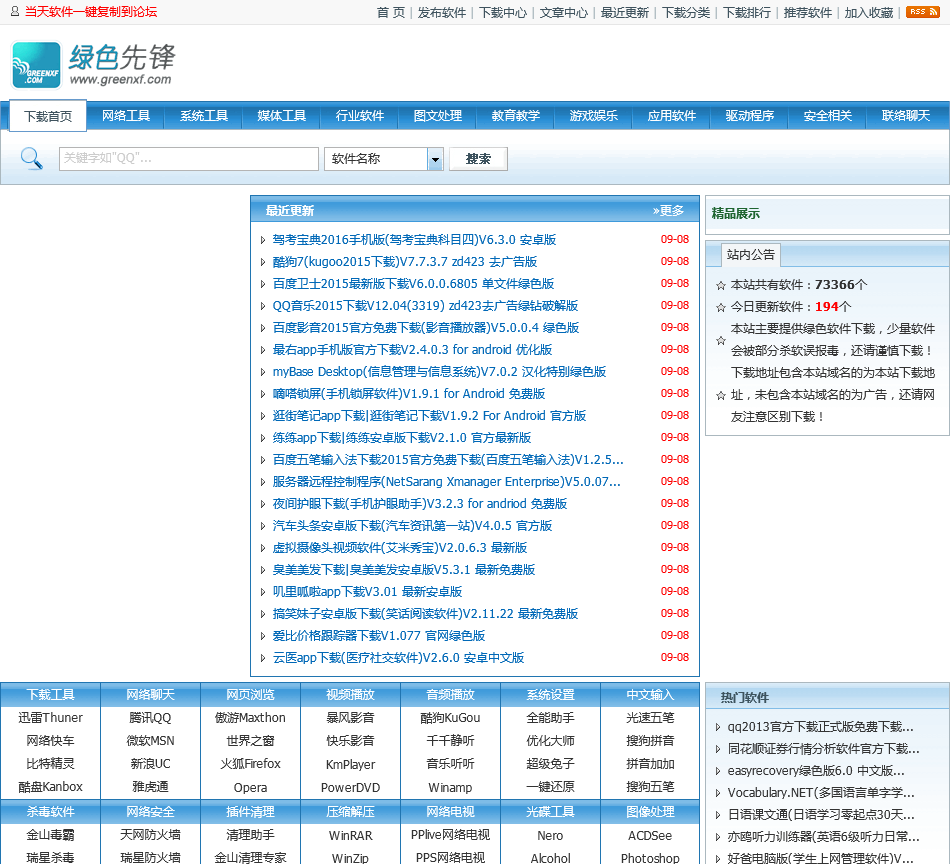950x864 pixels.
Task: Open the 一键还原 link
Action: coord(550,786)
